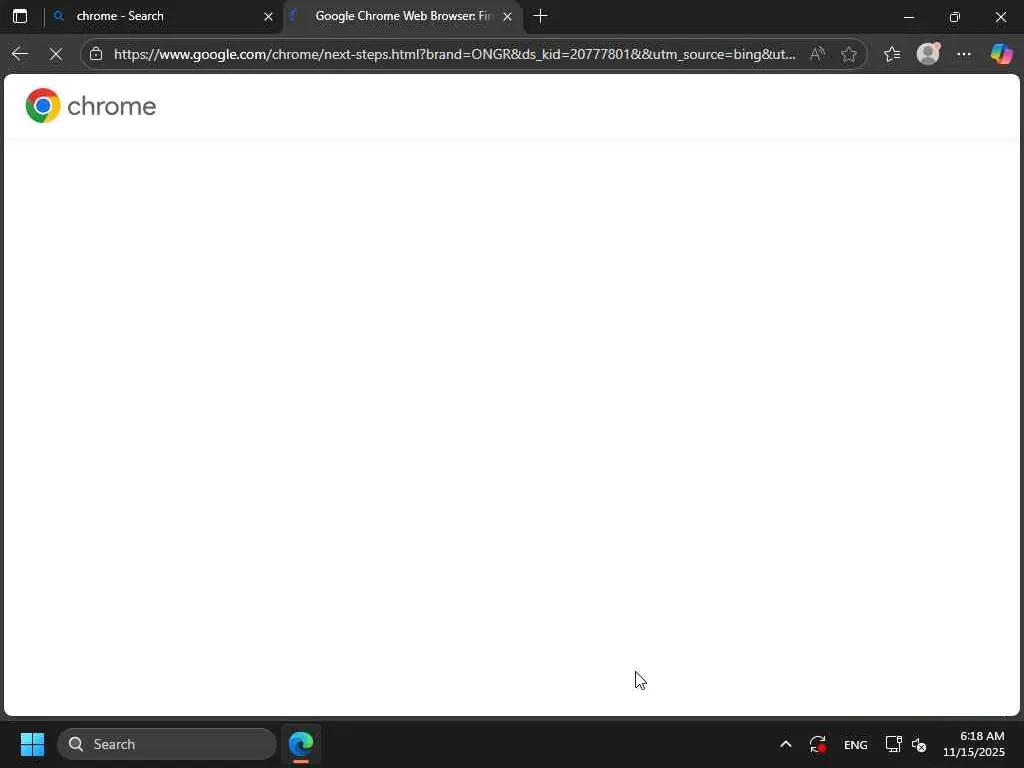
Task: Open the sync update tray icon
Action: click(818, 744)
